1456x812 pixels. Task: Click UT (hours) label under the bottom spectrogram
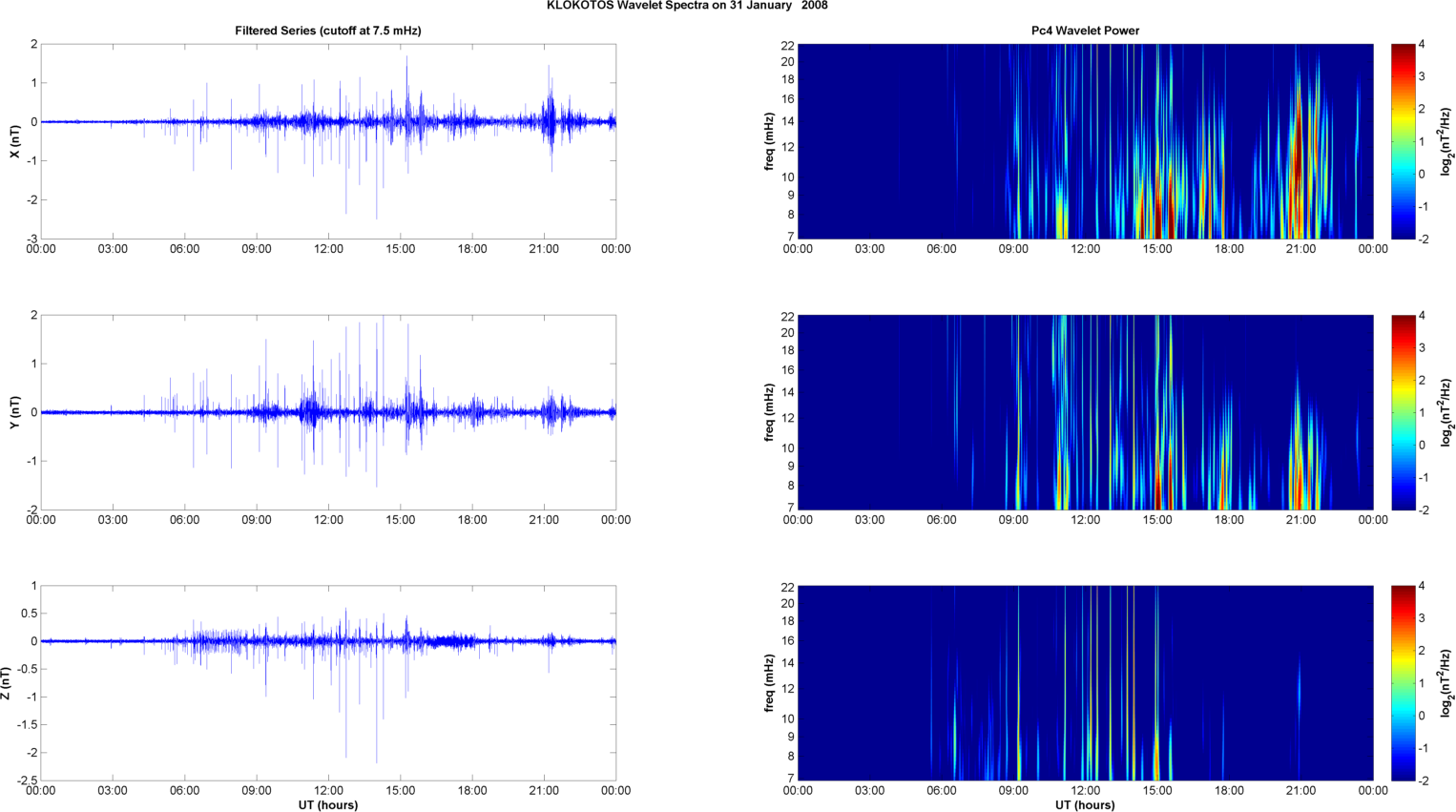[1085, 805]
